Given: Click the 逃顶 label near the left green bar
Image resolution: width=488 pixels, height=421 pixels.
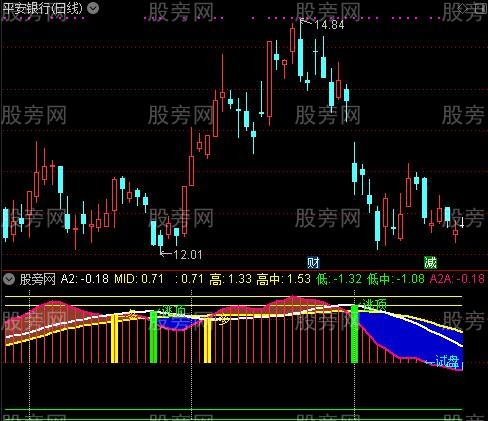Looking at the screenshot, I should click(174, 310).
